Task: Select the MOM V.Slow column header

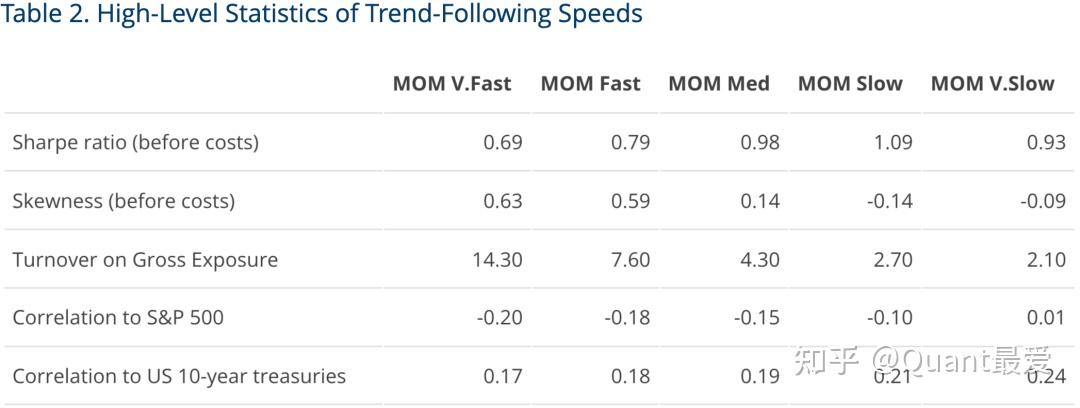Action: coord(992,84)
